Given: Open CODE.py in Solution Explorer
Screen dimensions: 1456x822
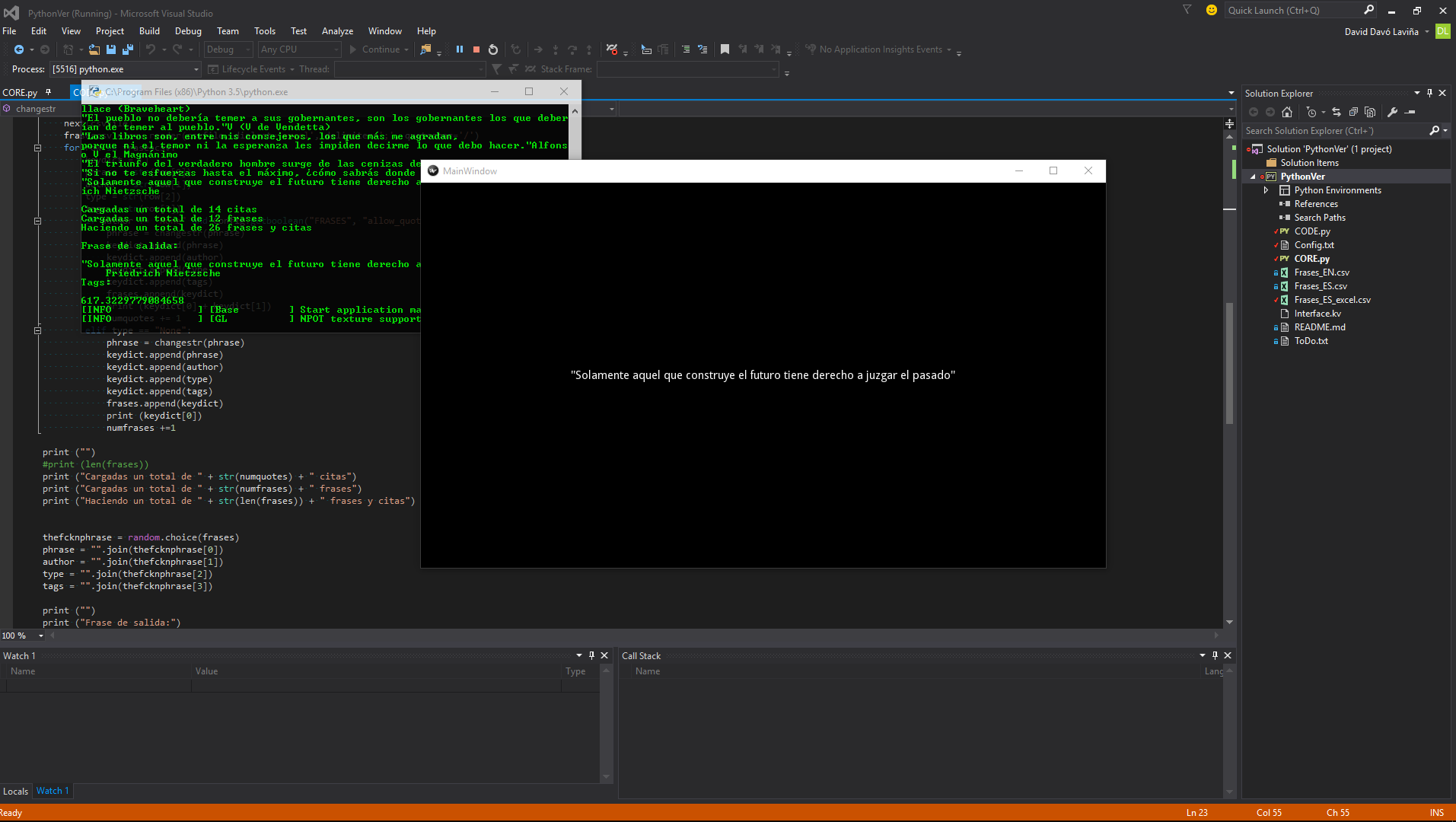Looking at the screenshot, I should [x=1312, y=231].
